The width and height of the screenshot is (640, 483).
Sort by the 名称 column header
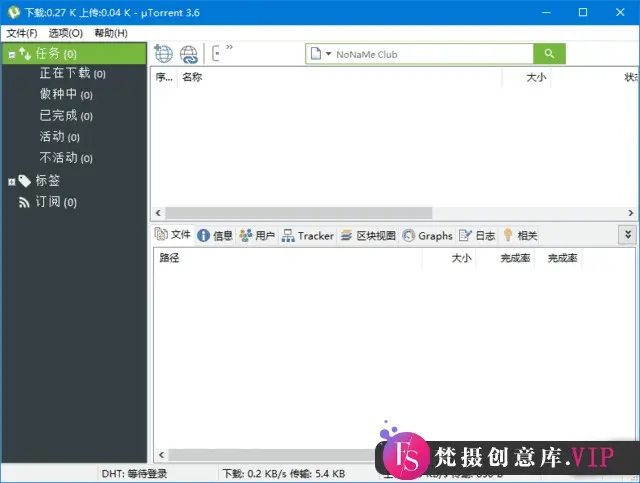coord(339,77)
